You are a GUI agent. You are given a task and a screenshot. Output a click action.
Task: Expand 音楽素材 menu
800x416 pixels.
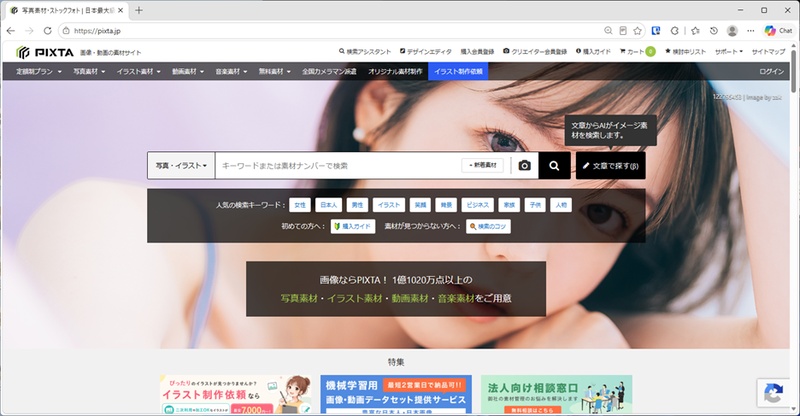[x=231, y=71]
